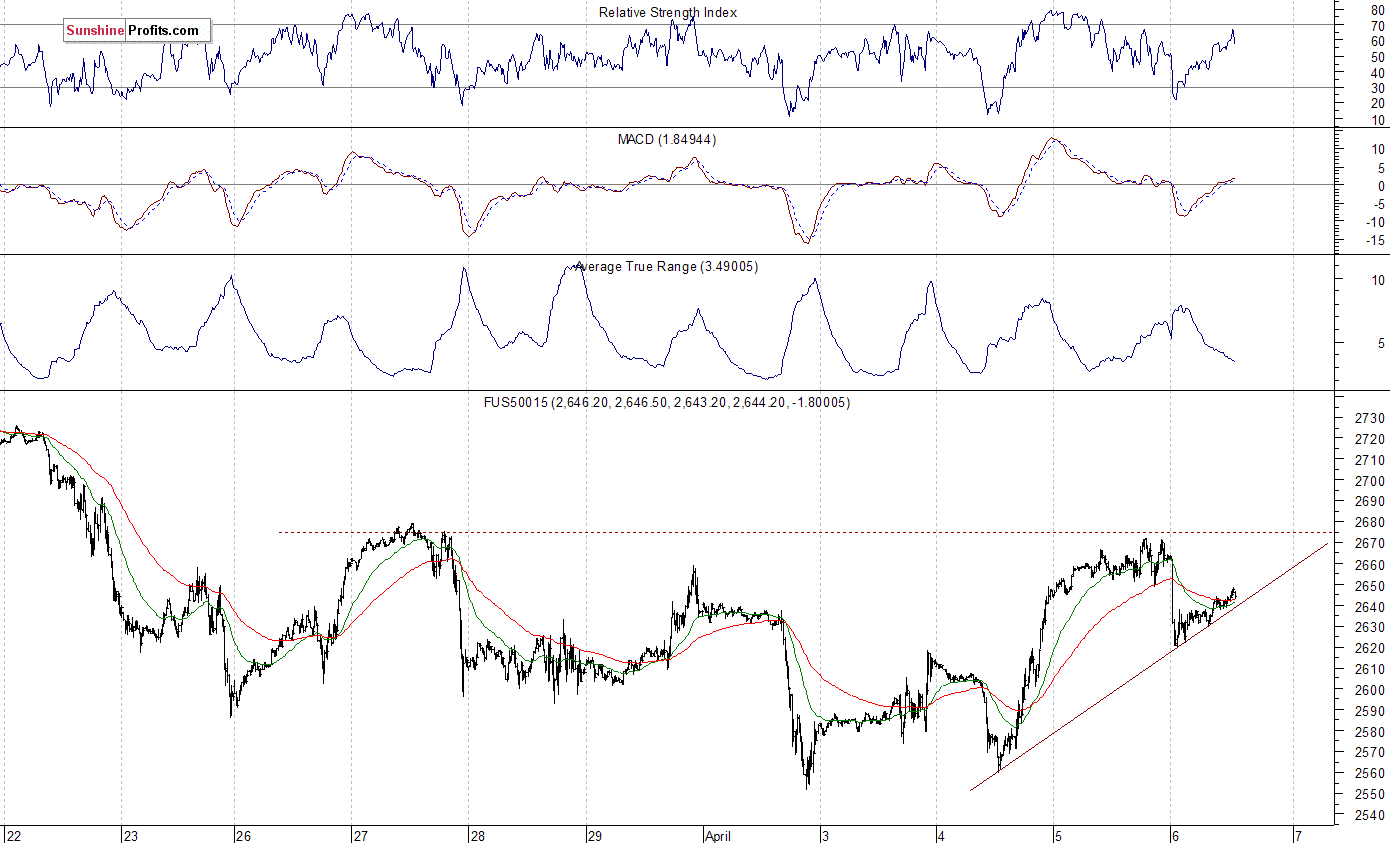Click the RSI axis value 10

pyautogui.click(x=1379, y=120)
